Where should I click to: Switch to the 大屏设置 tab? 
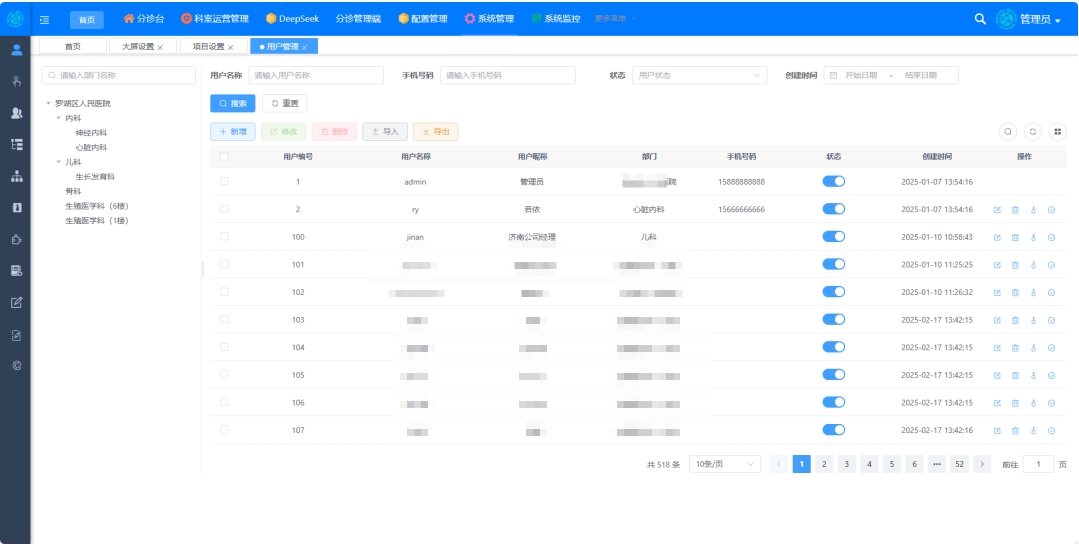[138, 47]
